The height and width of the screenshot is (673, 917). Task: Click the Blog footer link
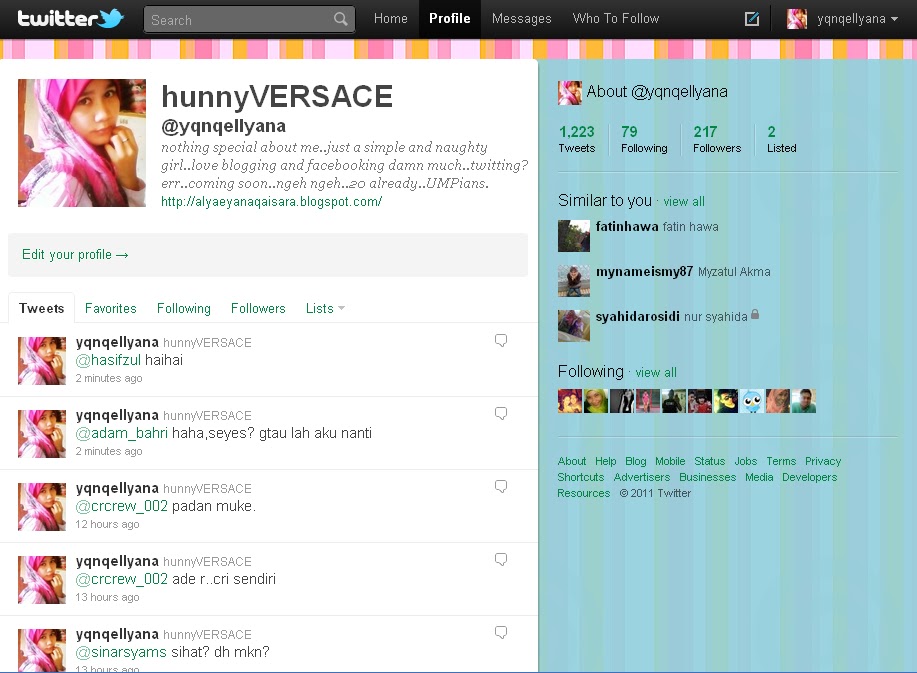pyautogui.click(x=636, y=461)
